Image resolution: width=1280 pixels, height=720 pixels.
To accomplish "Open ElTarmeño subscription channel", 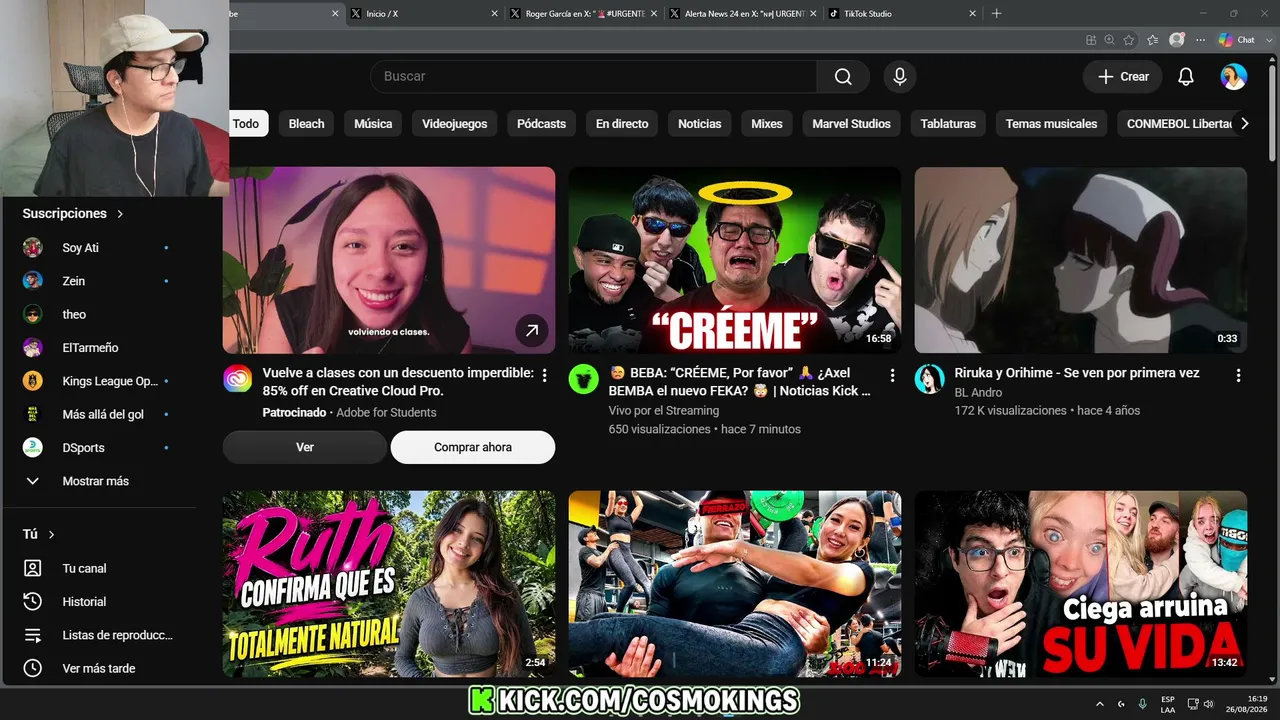I will [99, 348].
